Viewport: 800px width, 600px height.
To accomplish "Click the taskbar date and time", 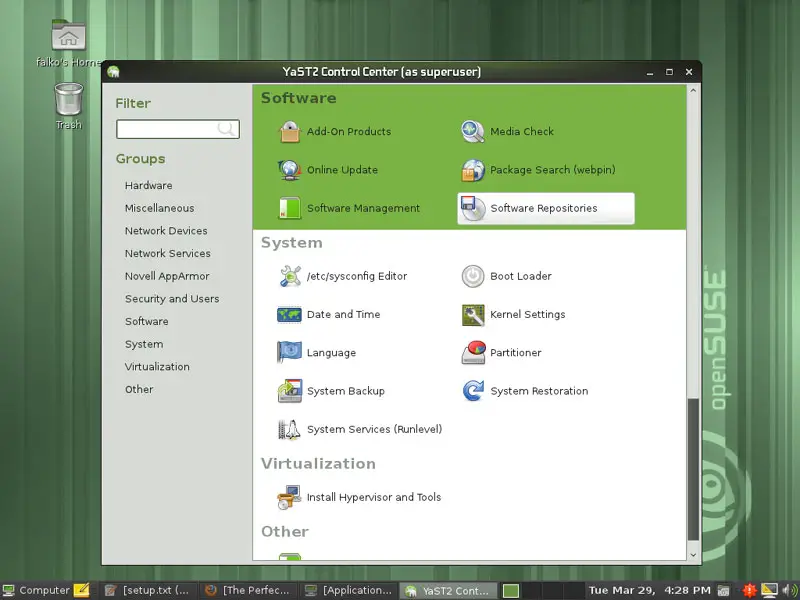I will 649,590.
